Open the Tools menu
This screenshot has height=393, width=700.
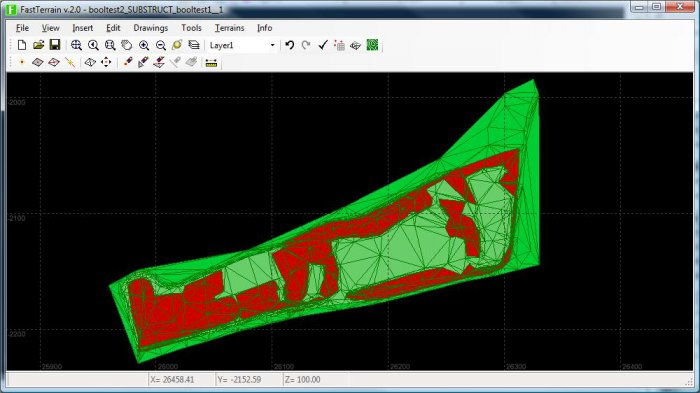pos(191,28)
